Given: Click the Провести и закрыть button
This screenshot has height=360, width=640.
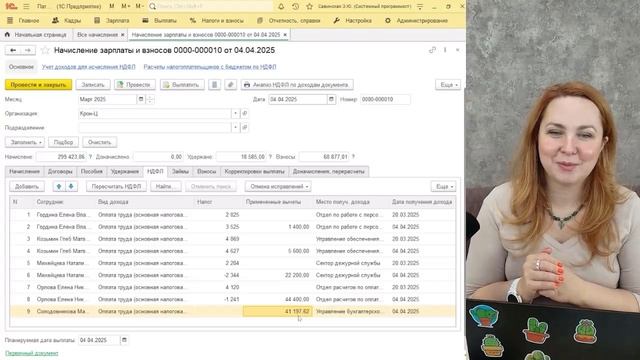Looking at the screenshot, I should [38, 85].
